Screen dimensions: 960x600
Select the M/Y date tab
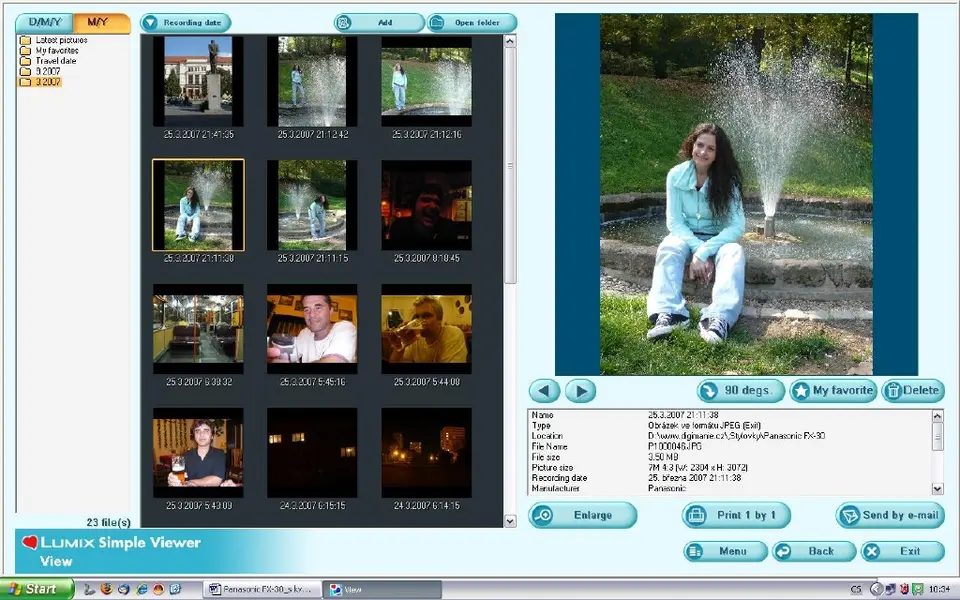[101, 22]
